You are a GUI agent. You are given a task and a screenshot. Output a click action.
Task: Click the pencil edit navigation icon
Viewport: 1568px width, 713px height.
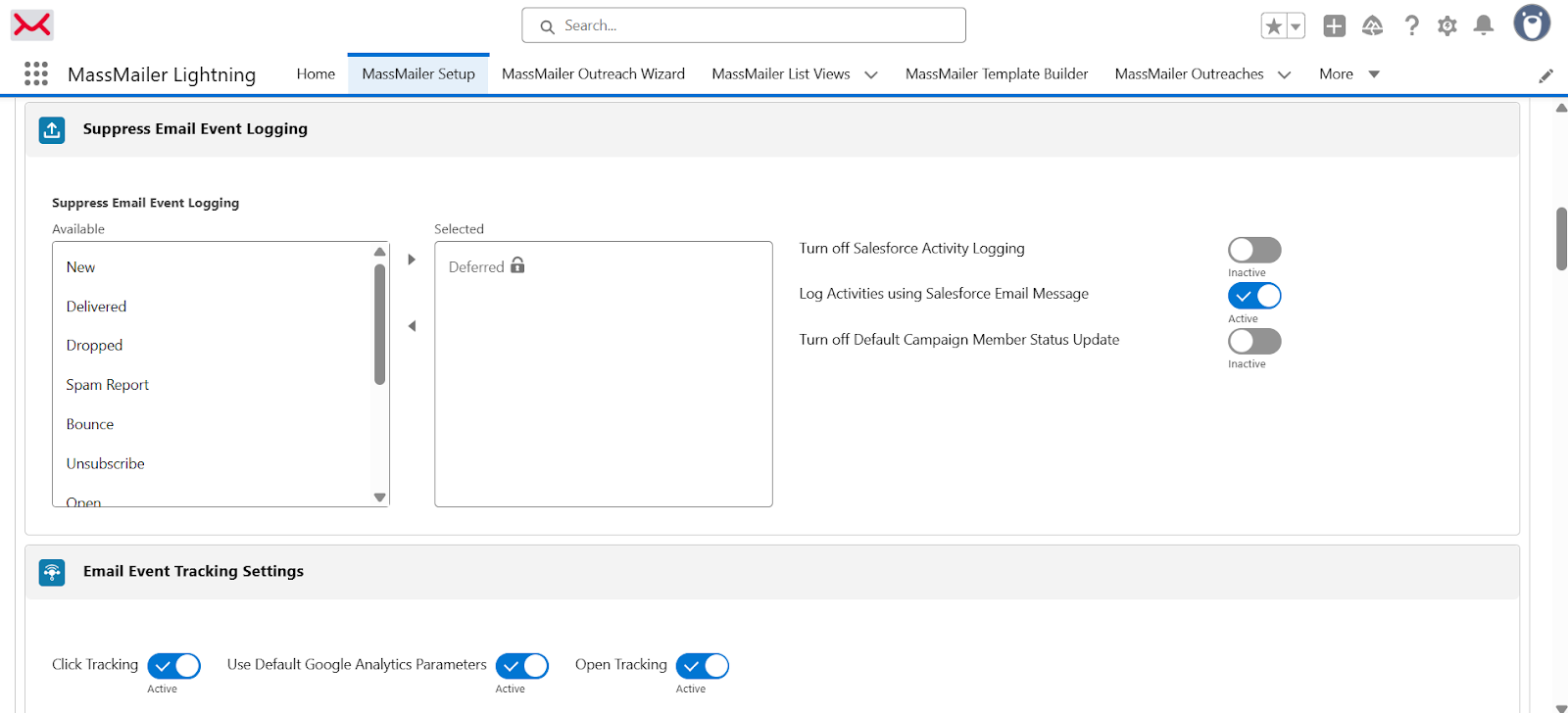pyautogui.click(x=1545, y=75)
